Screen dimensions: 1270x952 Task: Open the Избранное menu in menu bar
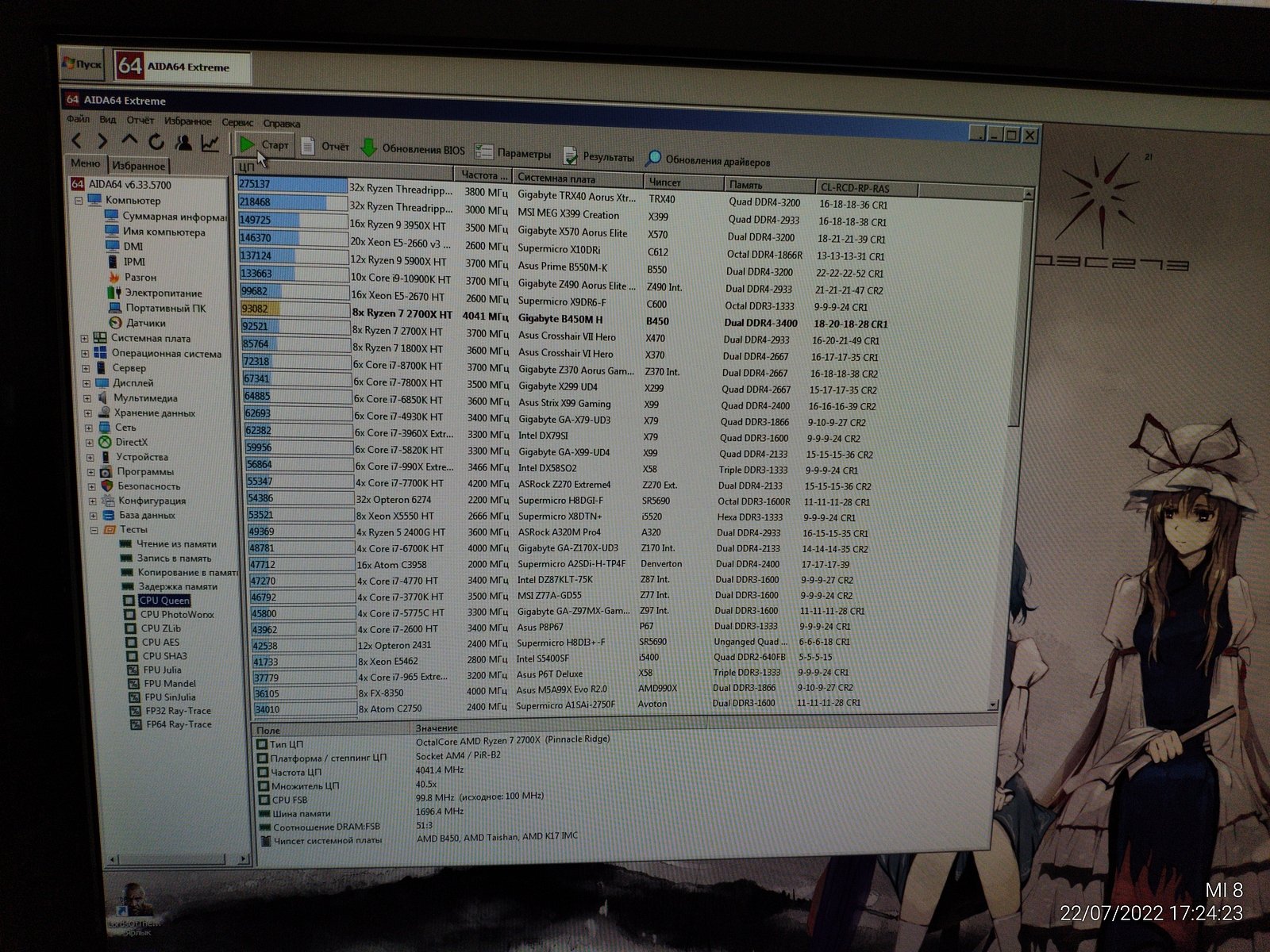point(188,121)
